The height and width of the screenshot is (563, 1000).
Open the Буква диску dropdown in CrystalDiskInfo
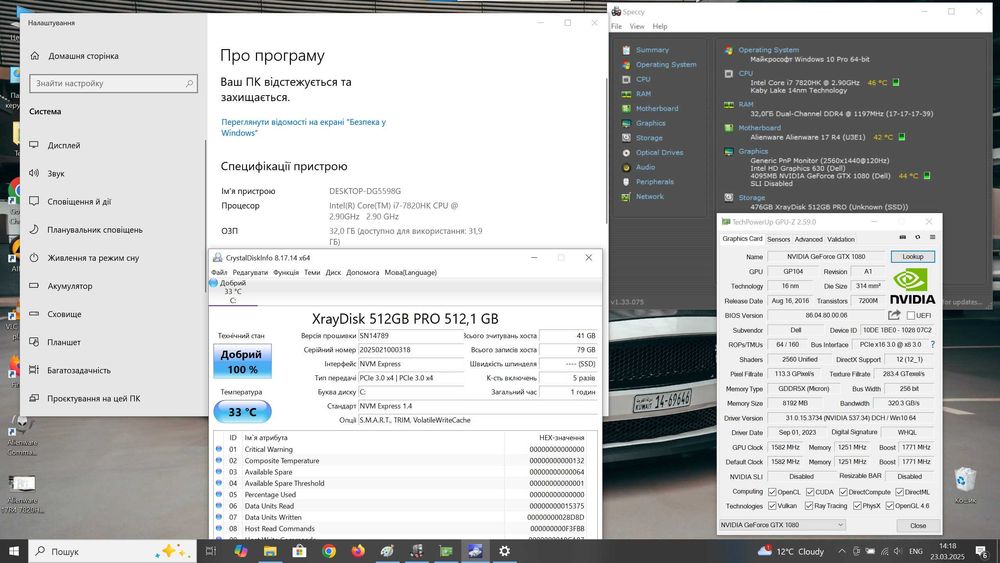coord(411,391)
